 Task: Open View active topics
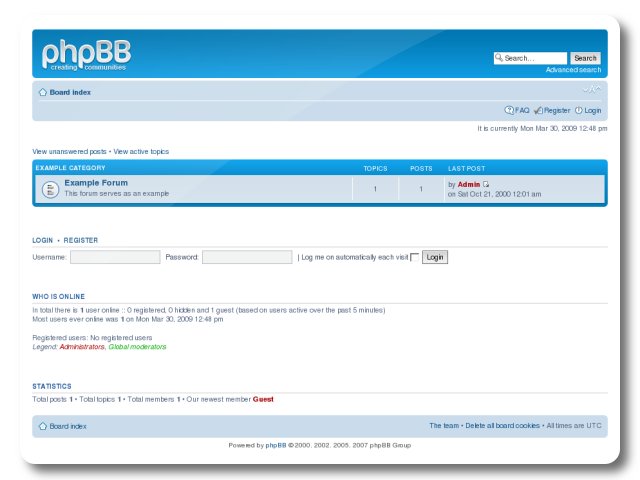pos(141,152)
